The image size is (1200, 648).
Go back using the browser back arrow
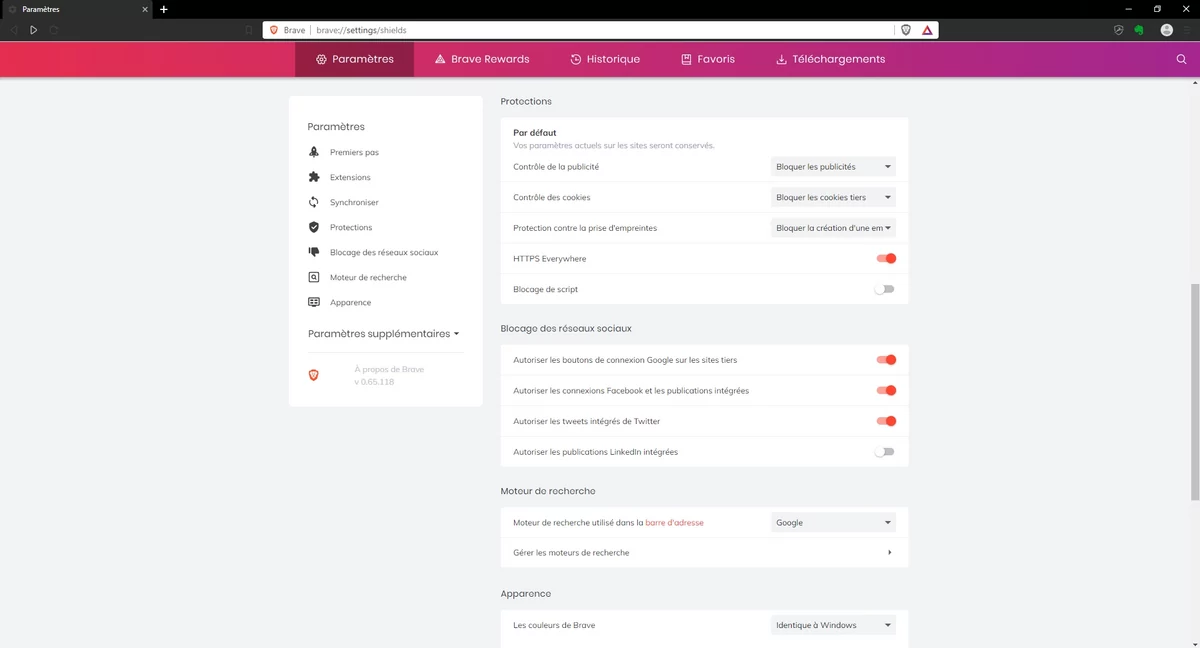pos(13,30)
